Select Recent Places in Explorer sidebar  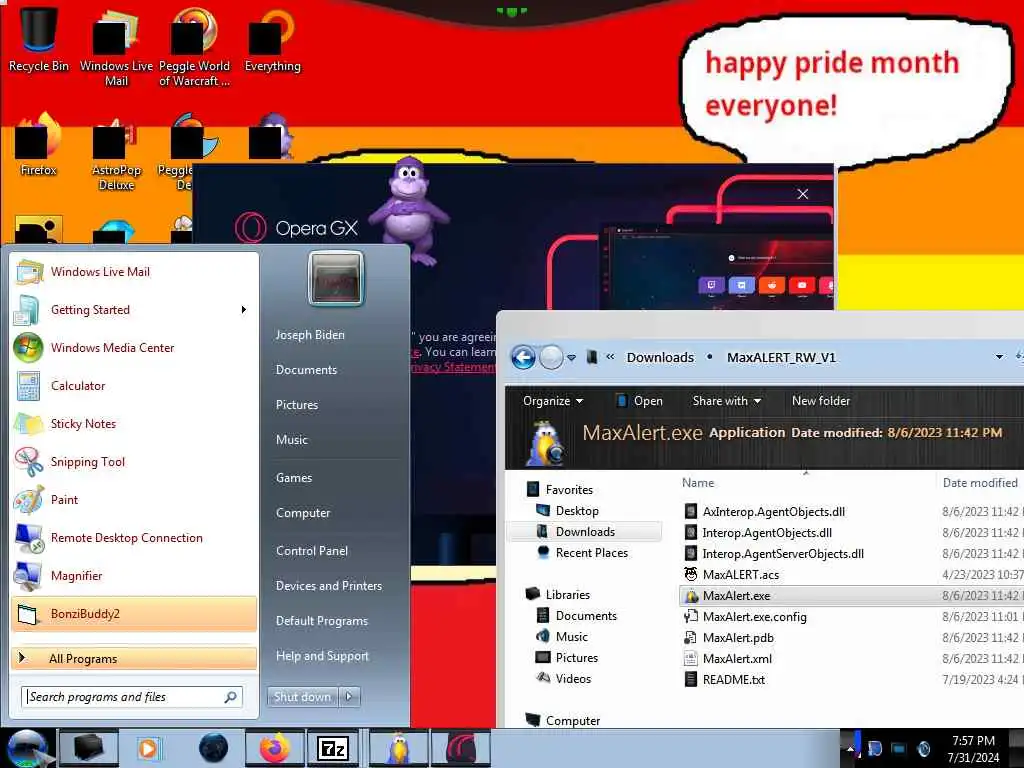pos(591,552)
